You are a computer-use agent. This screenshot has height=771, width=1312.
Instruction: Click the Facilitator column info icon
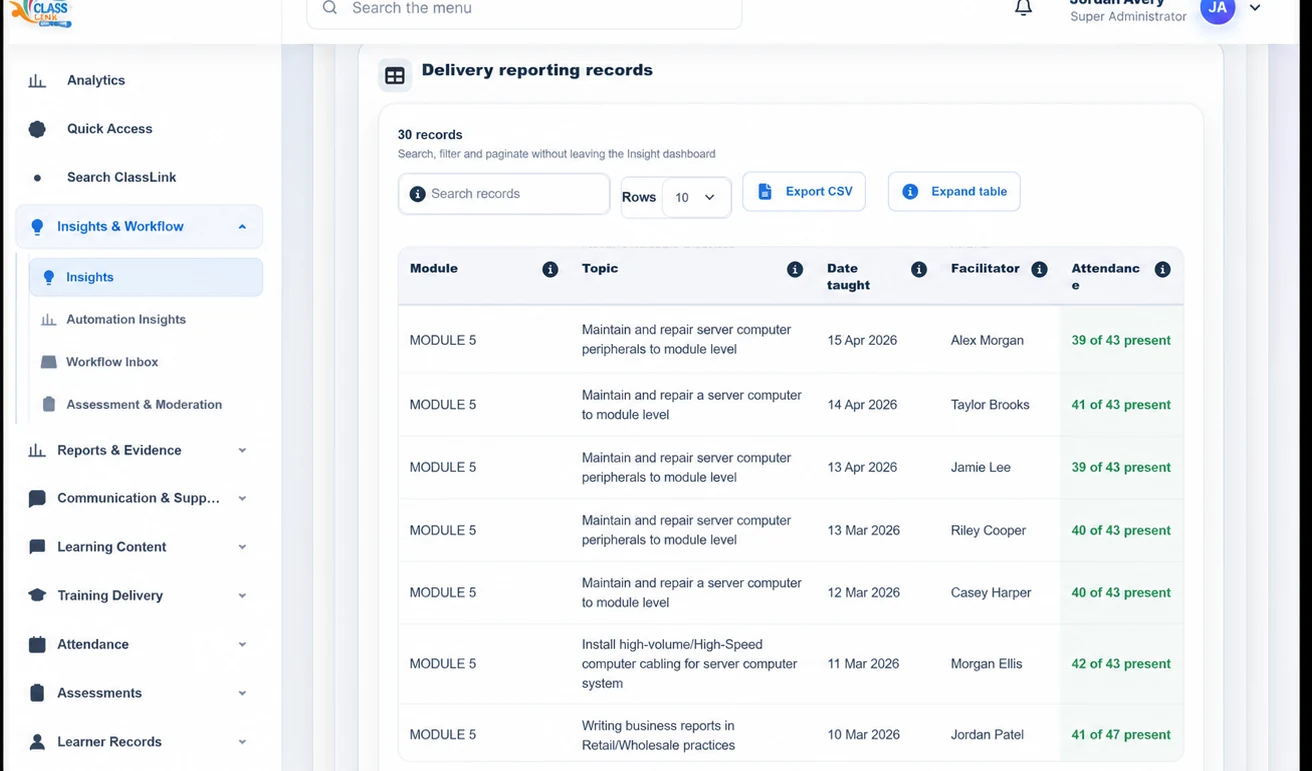[1039, 270]
